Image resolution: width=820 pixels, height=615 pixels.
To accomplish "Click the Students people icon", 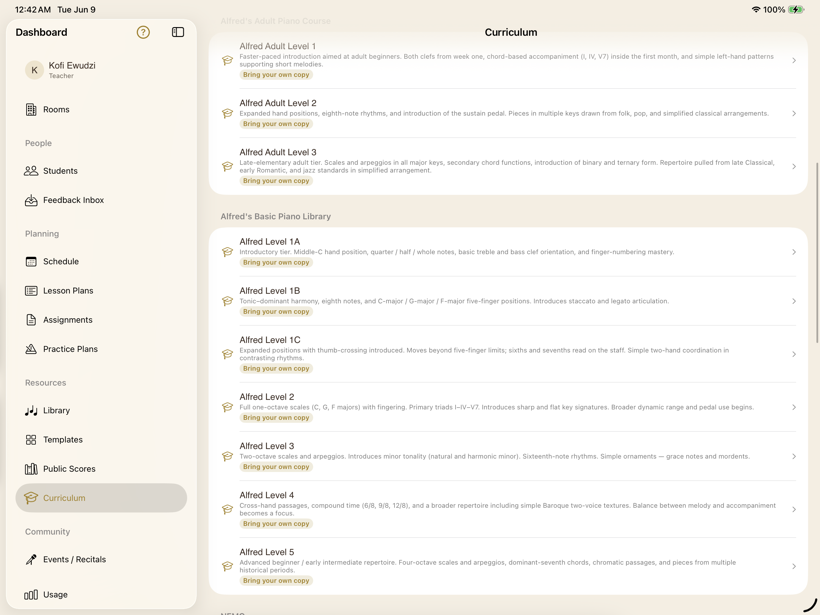I will [31, 170].
